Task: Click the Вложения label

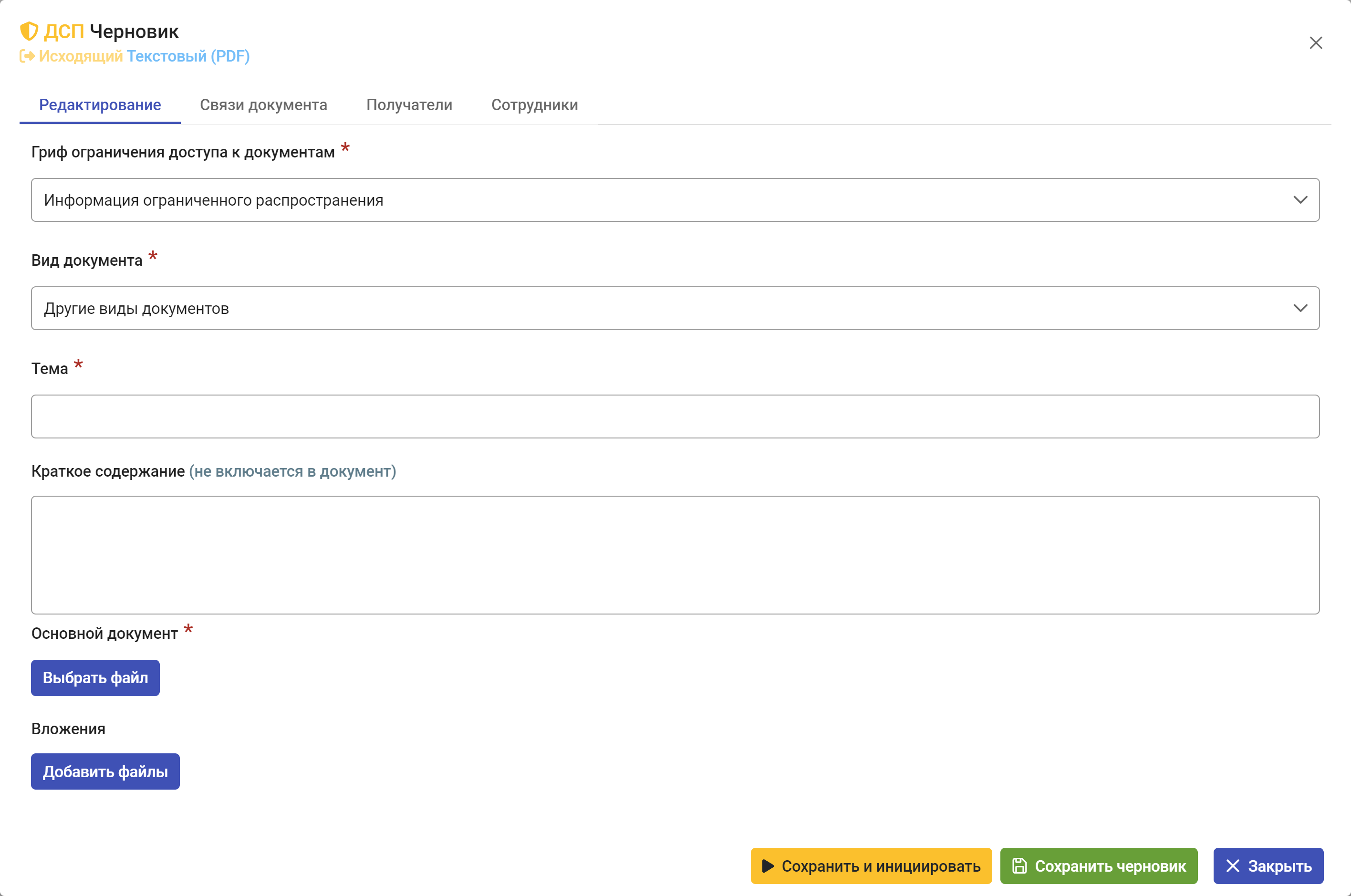Action: point(69,729)
